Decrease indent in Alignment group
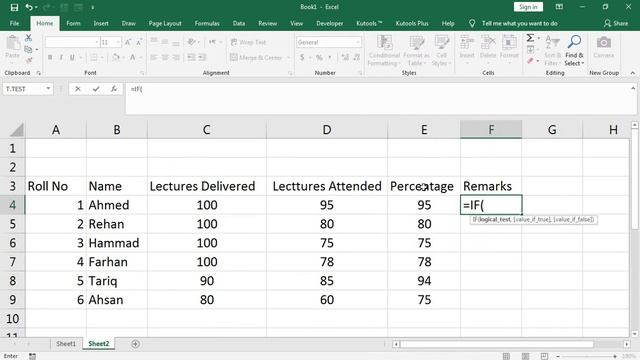The height and width of the screenshot is (360, 640). tap(191, 58)
